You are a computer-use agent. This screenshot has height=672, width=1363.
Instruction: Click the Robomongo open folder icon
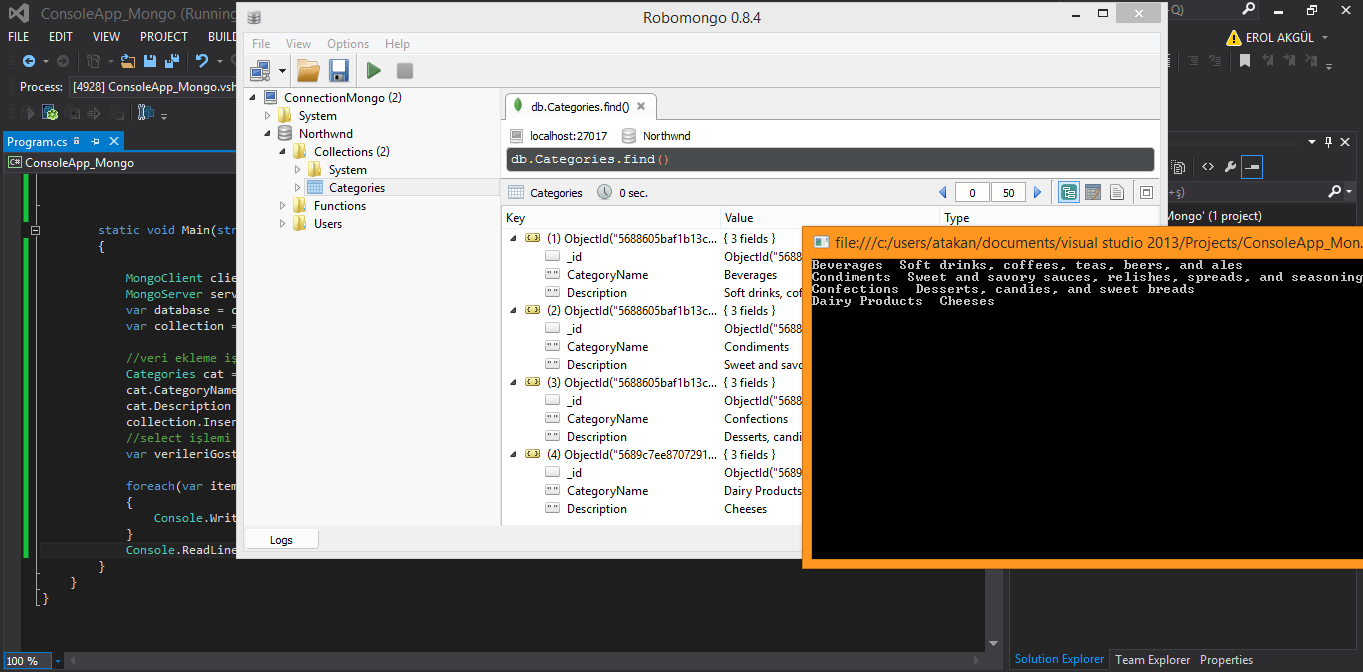(309, 71)
